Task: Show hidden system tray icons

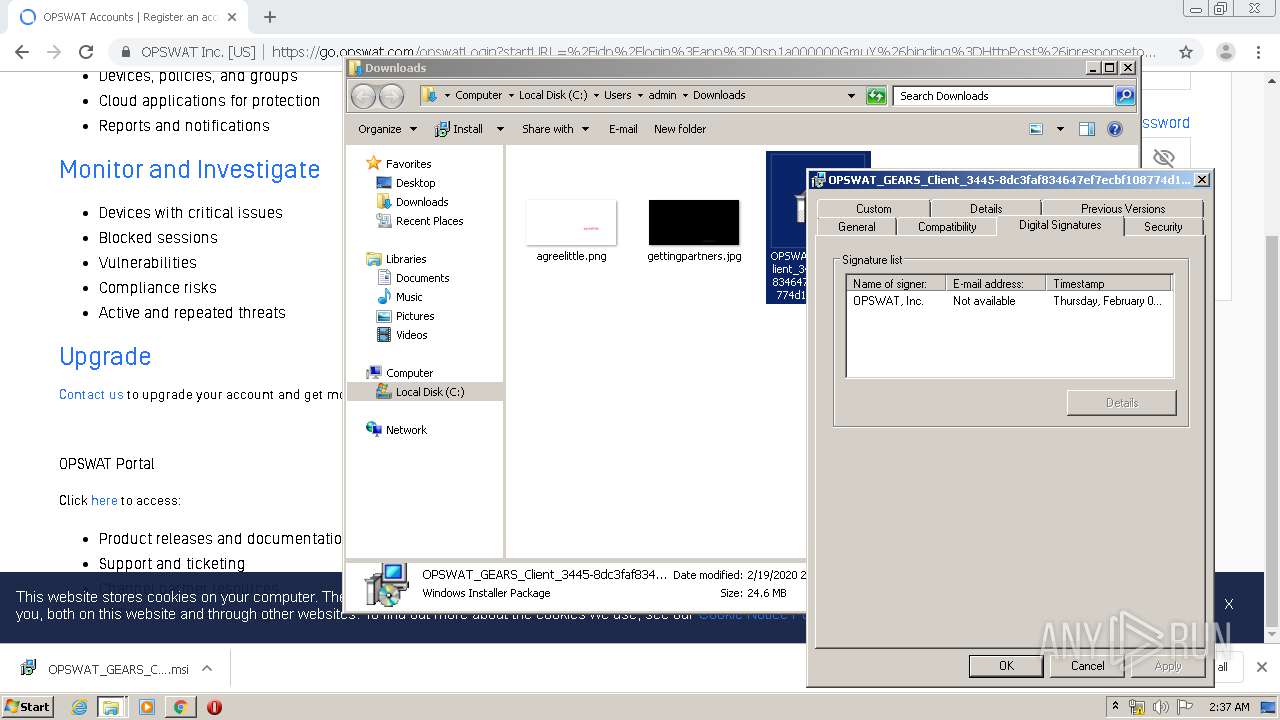Action: [1116, 706]
